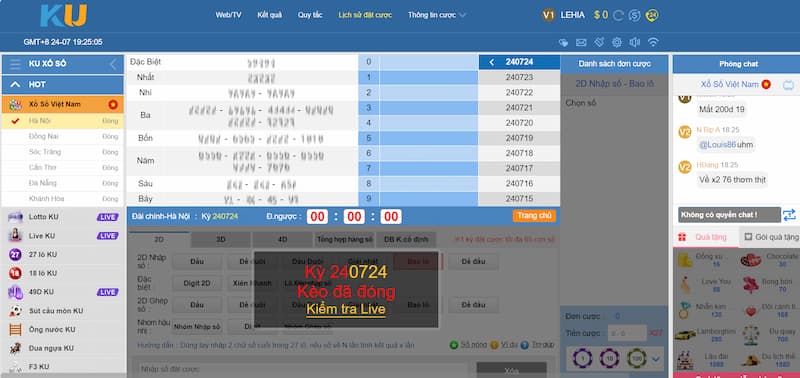
Task: Click the V1 level badge
Action: pyautogui.click(x=548, y=15)
